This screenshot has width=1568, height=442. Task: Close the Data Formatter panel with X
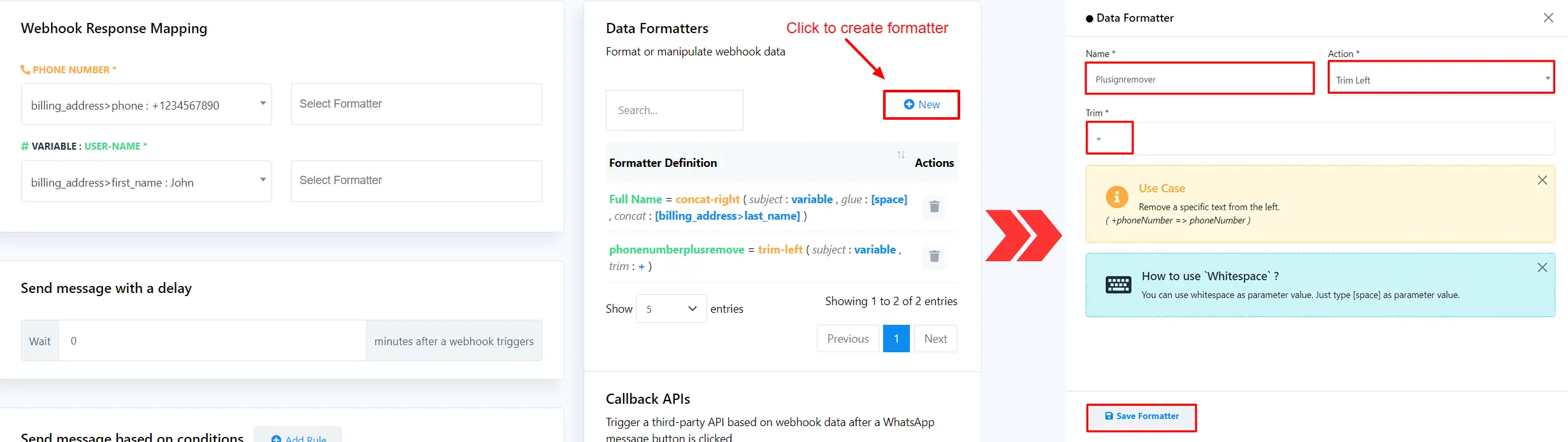coord(1548,18)
